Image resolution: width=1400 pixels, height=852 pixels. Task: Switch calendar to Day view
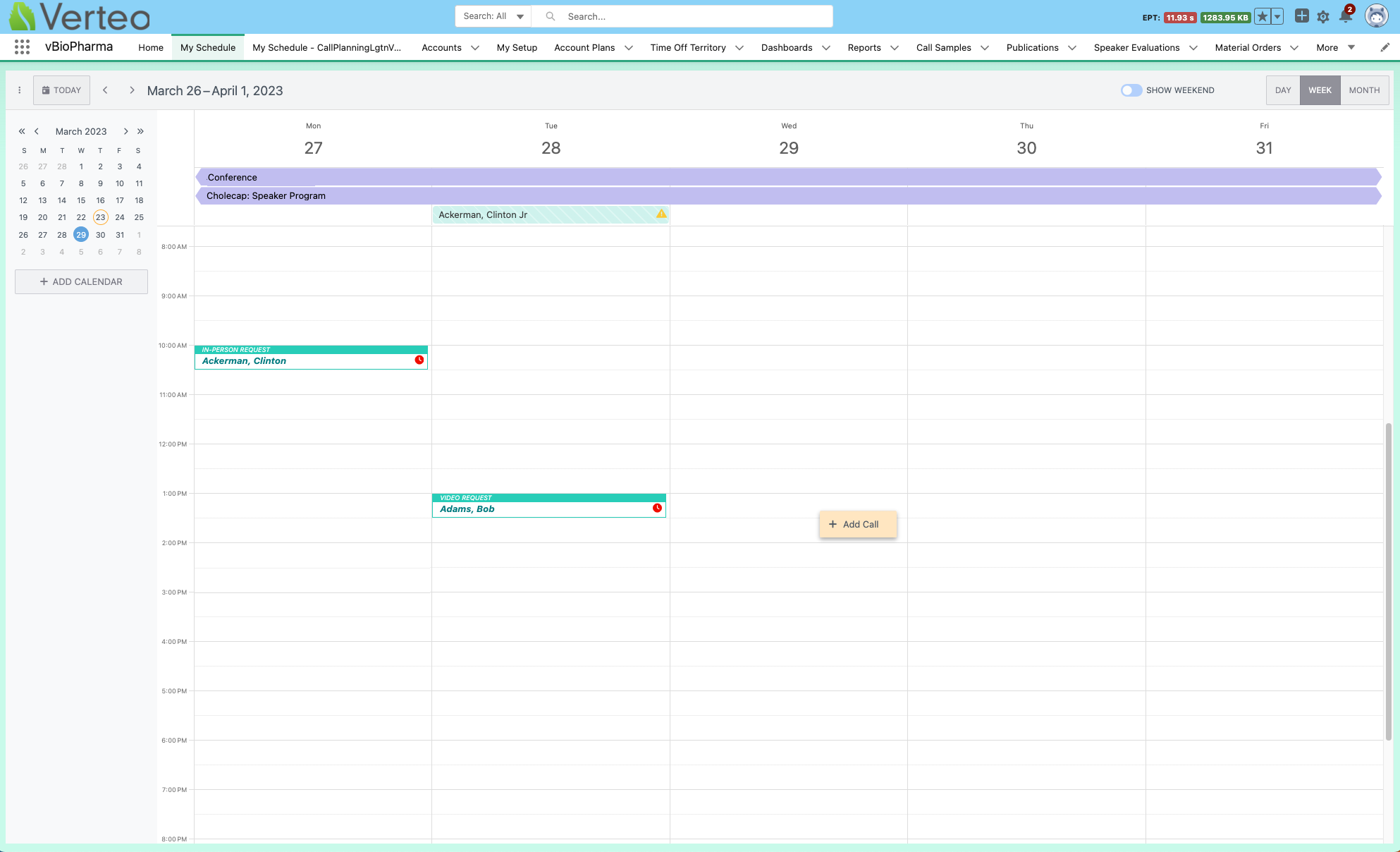(x=1282, y=90)
